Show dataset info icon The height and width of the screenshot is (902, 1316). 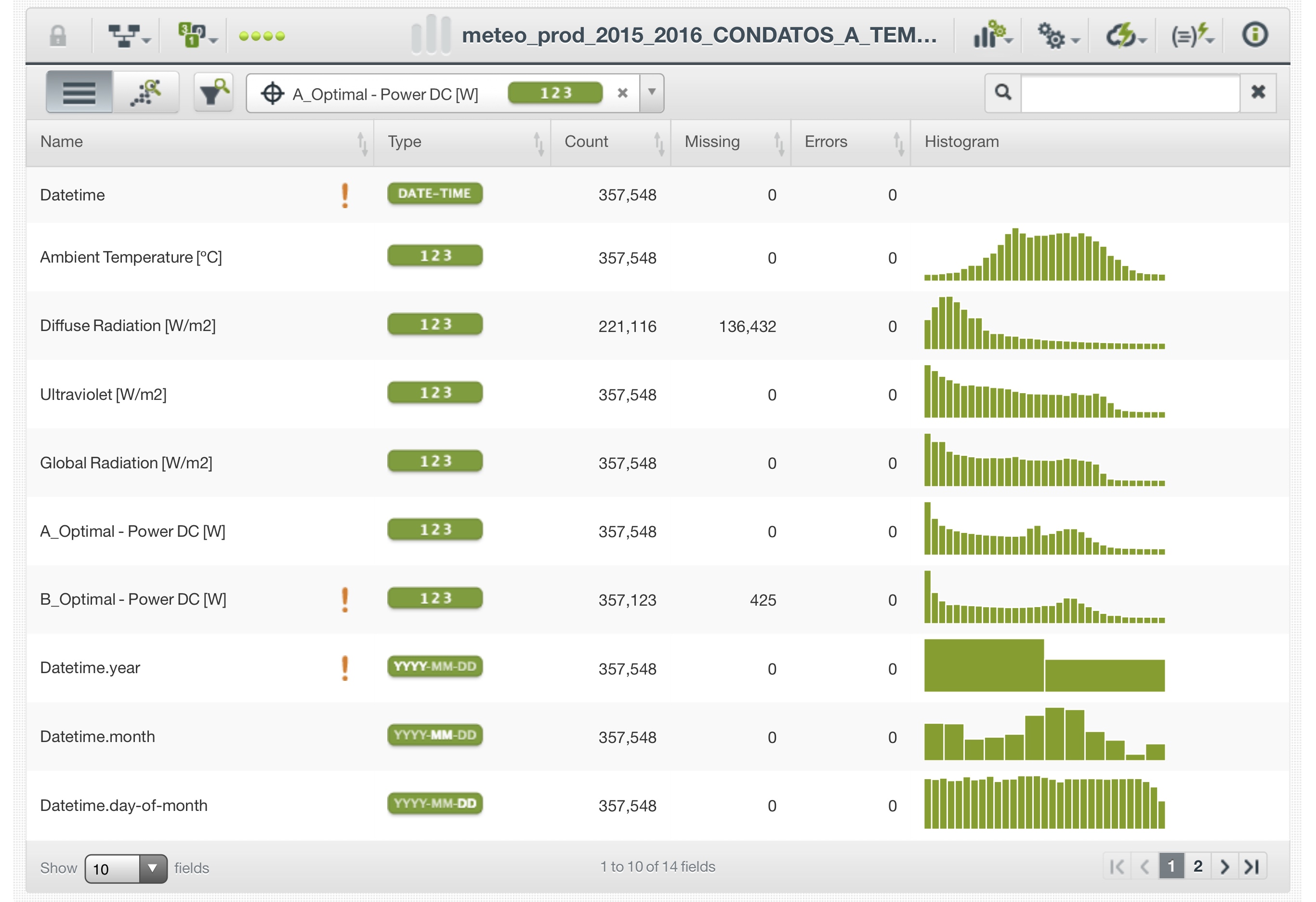point(1254,35)
